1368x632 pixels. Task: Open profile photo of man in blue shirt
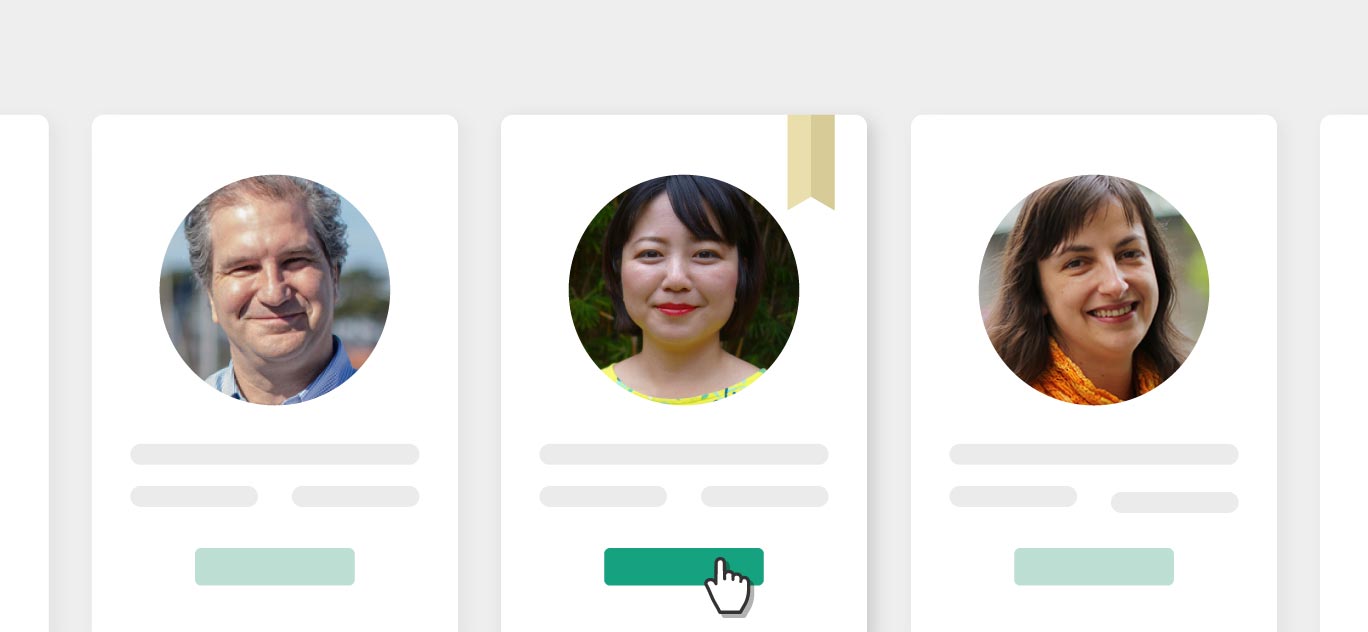(x=275, y=290)
